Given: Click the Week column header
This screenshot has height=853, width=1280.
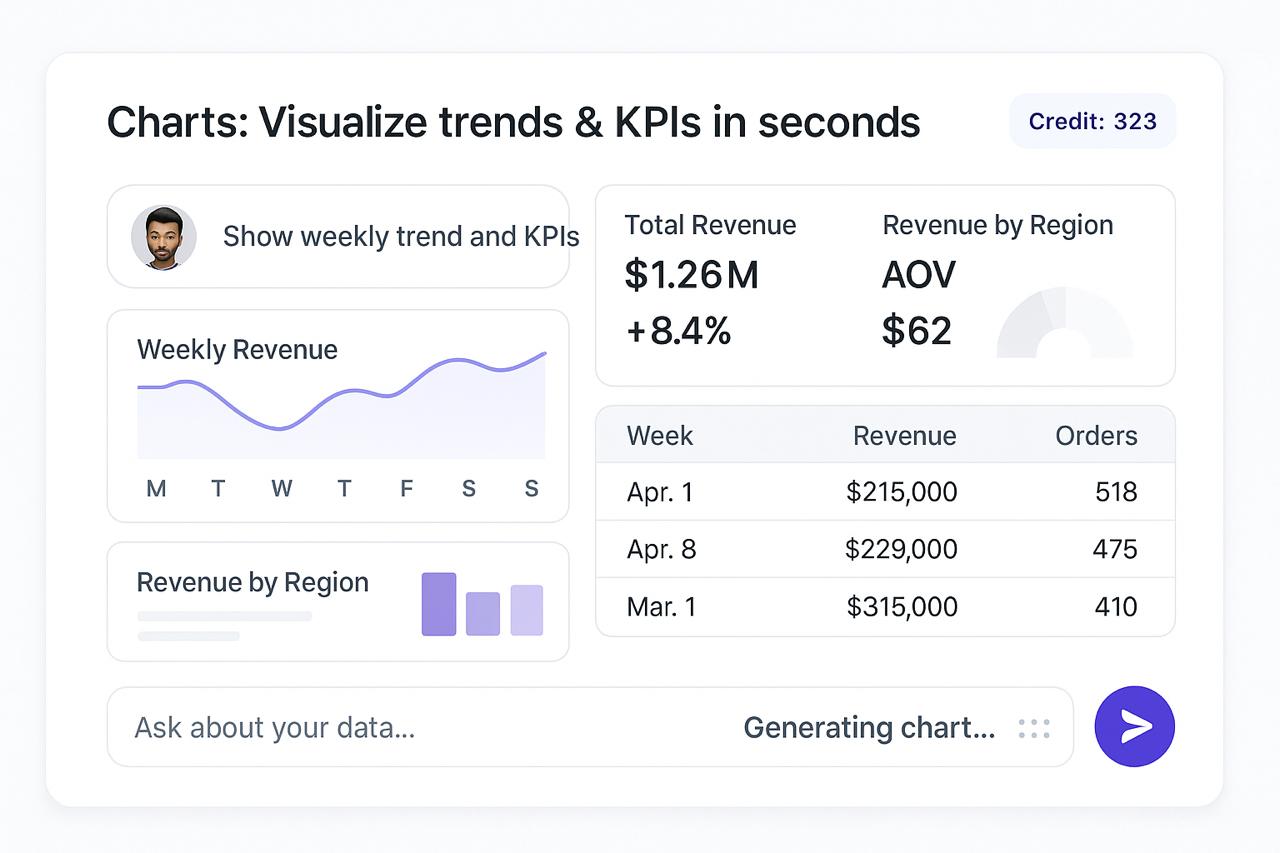Looking at the screenshot, I should [660, 436].
